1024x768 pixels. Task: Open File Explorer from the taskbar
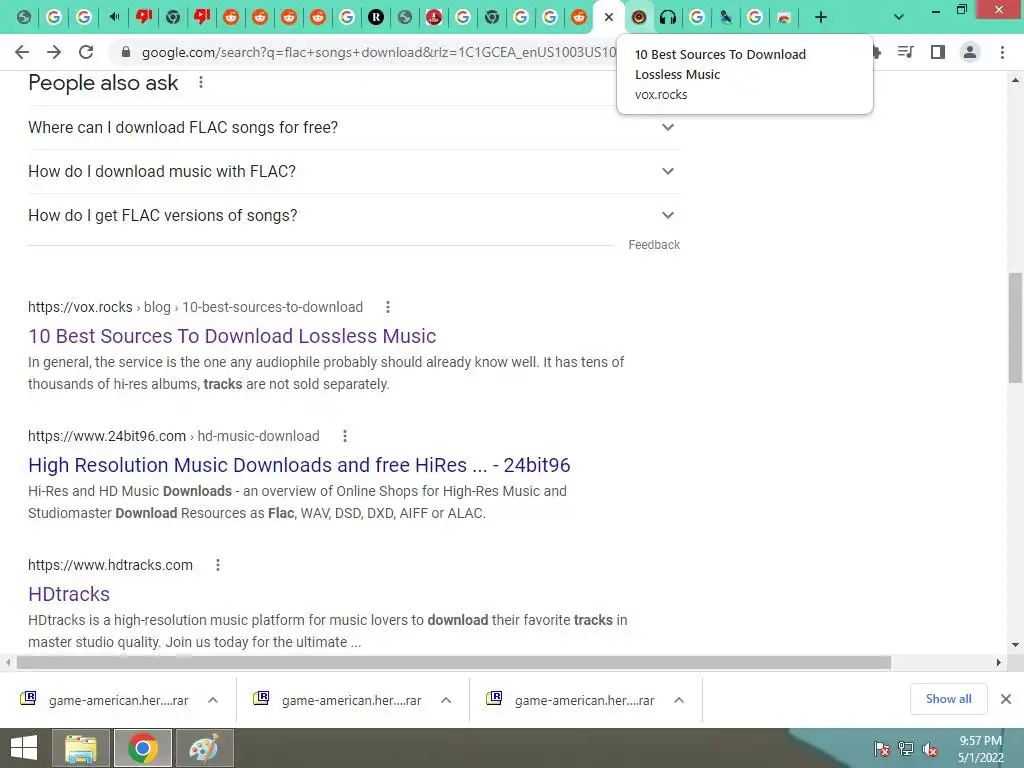click(82, 748)
